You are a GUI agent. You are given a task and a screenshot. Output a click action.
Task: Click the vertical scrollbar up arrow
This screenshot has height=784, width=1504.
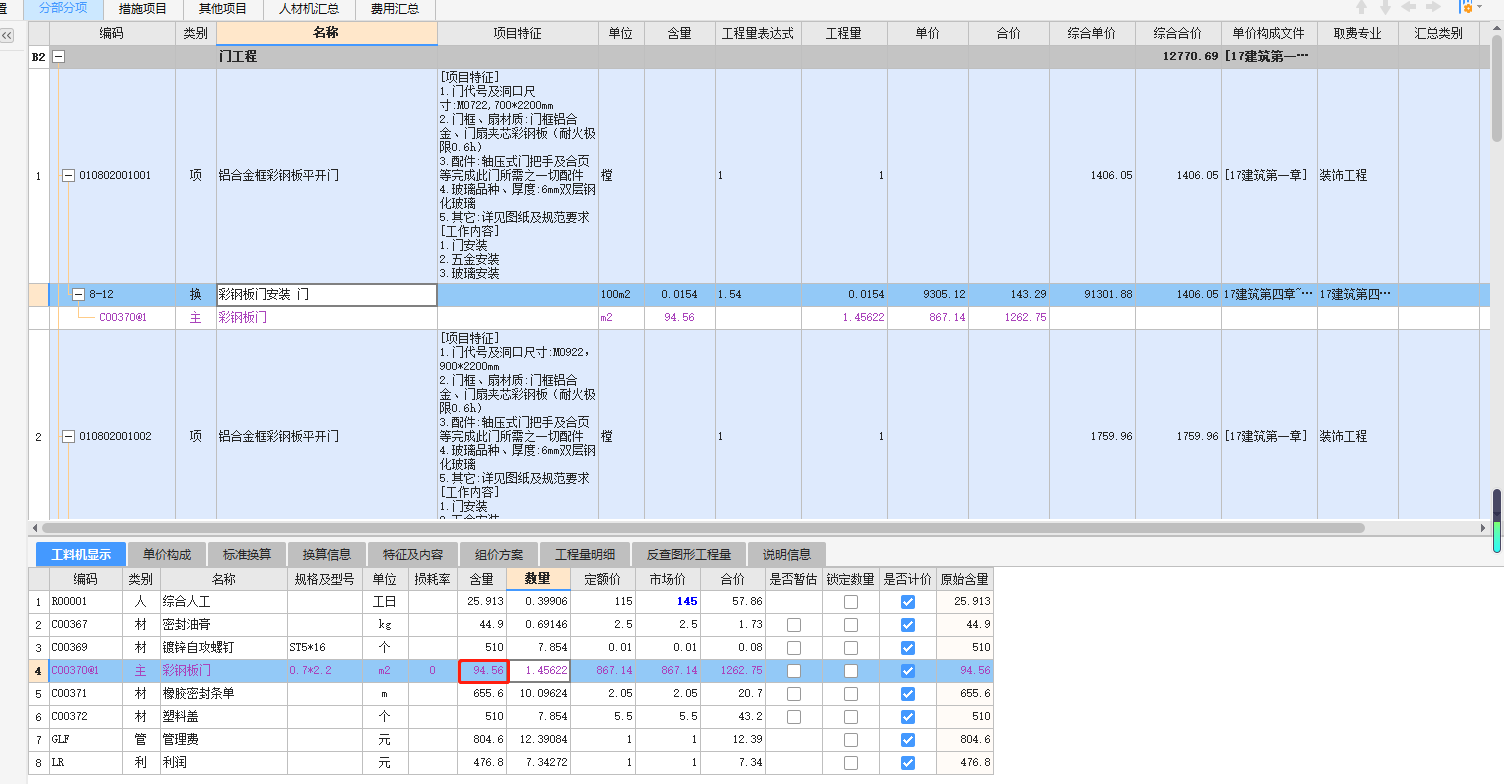tap(1497, 28)
